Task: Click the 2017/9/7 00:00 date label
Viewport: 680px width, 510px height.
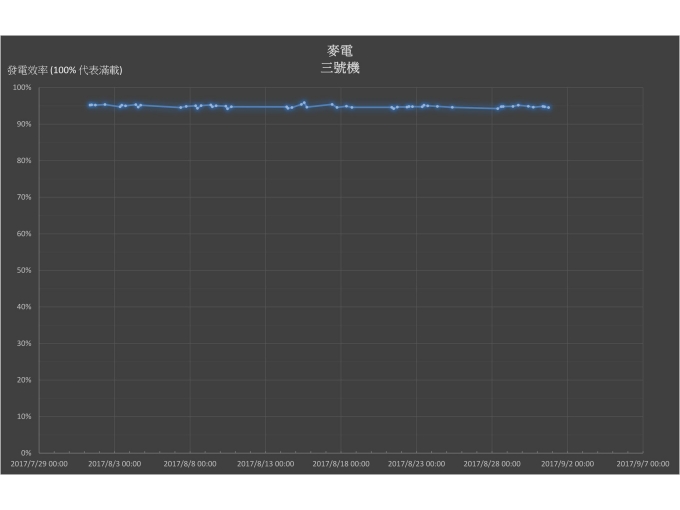Action: tap(643, 464)
